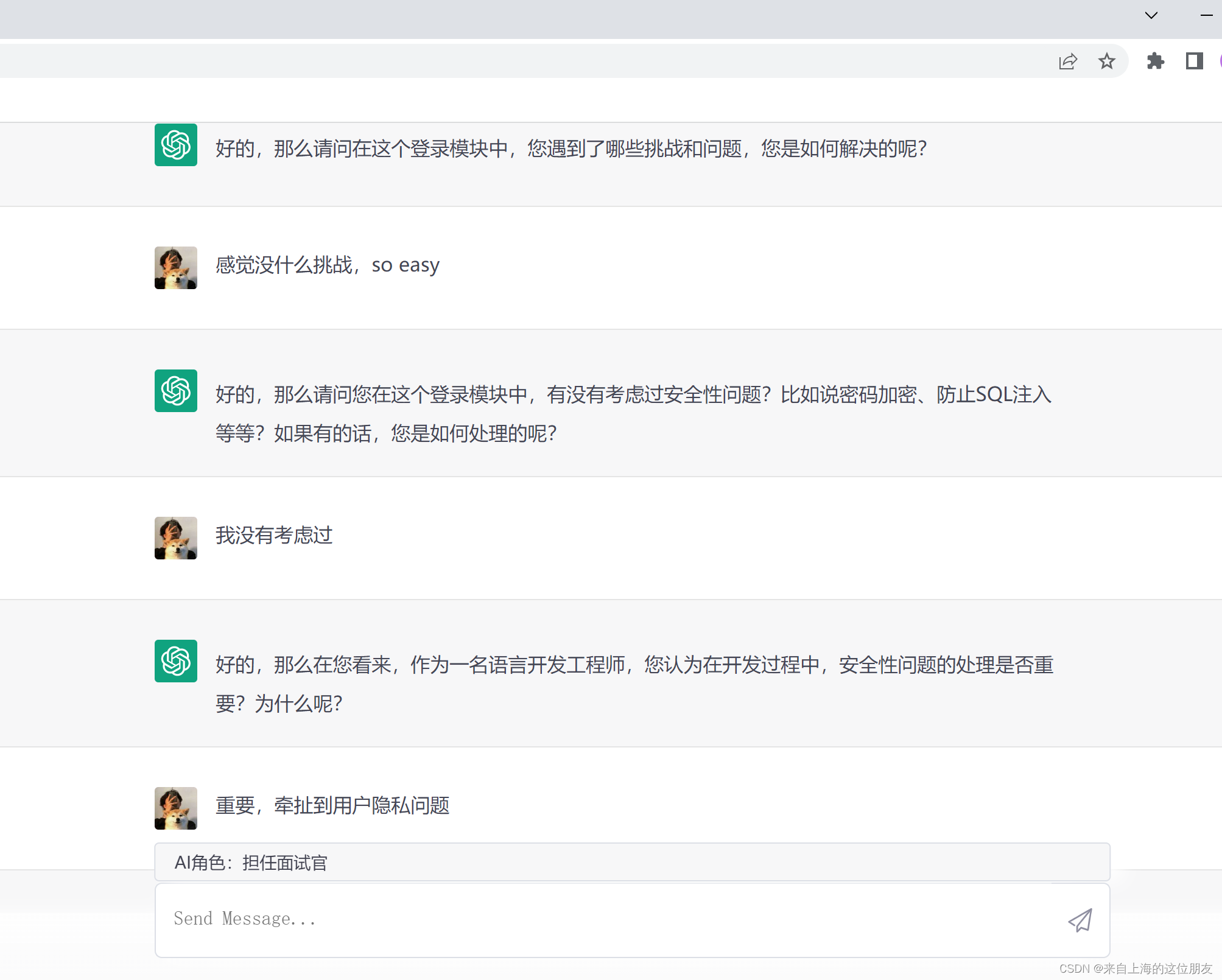
Task: Click ChatGPT avatar beside the SQL injection question
Action: pos(175,391)
